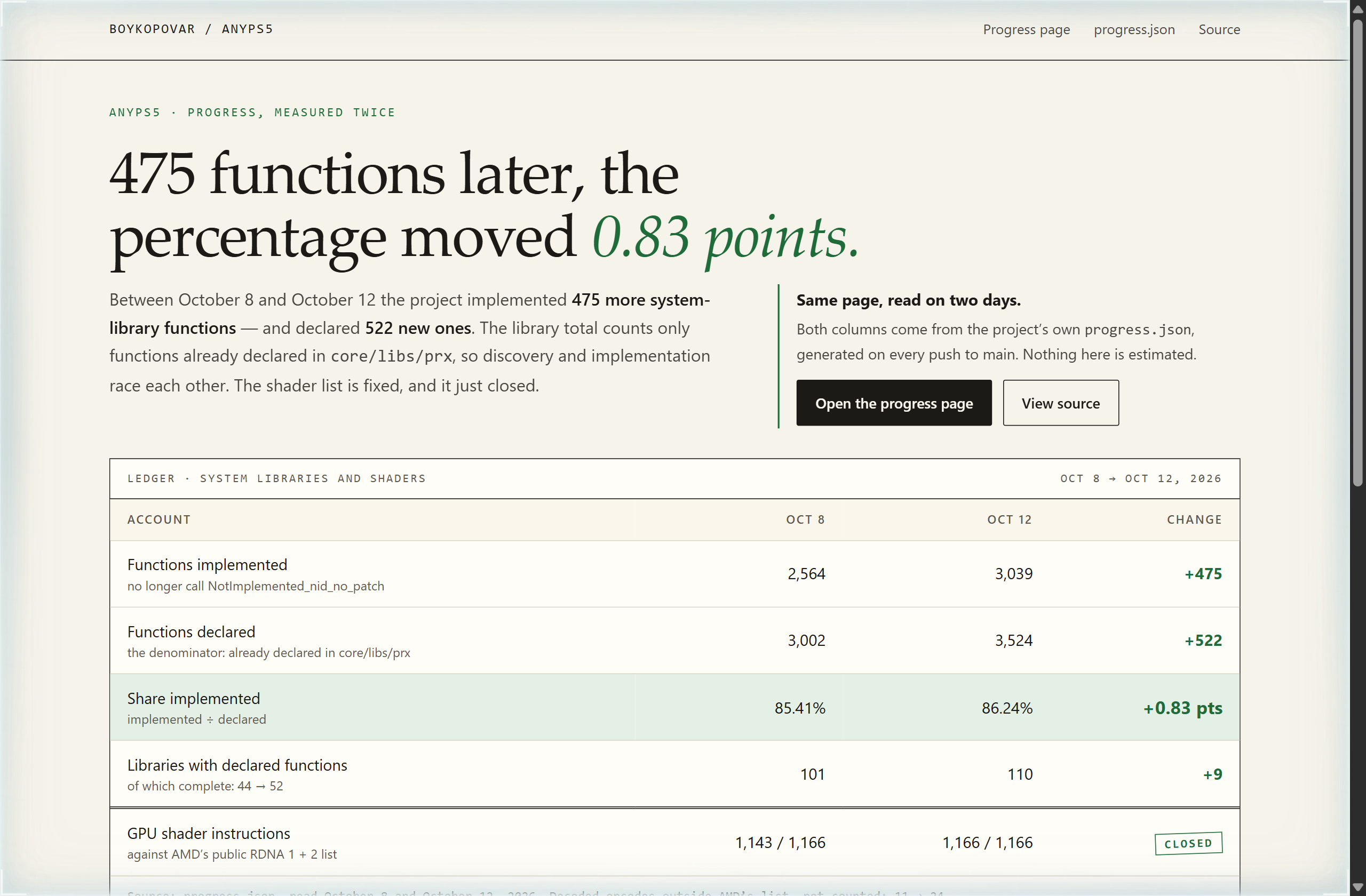Click Libraries with declared functions label
The width and height of the screenshot is (1366, 896).
237,765
